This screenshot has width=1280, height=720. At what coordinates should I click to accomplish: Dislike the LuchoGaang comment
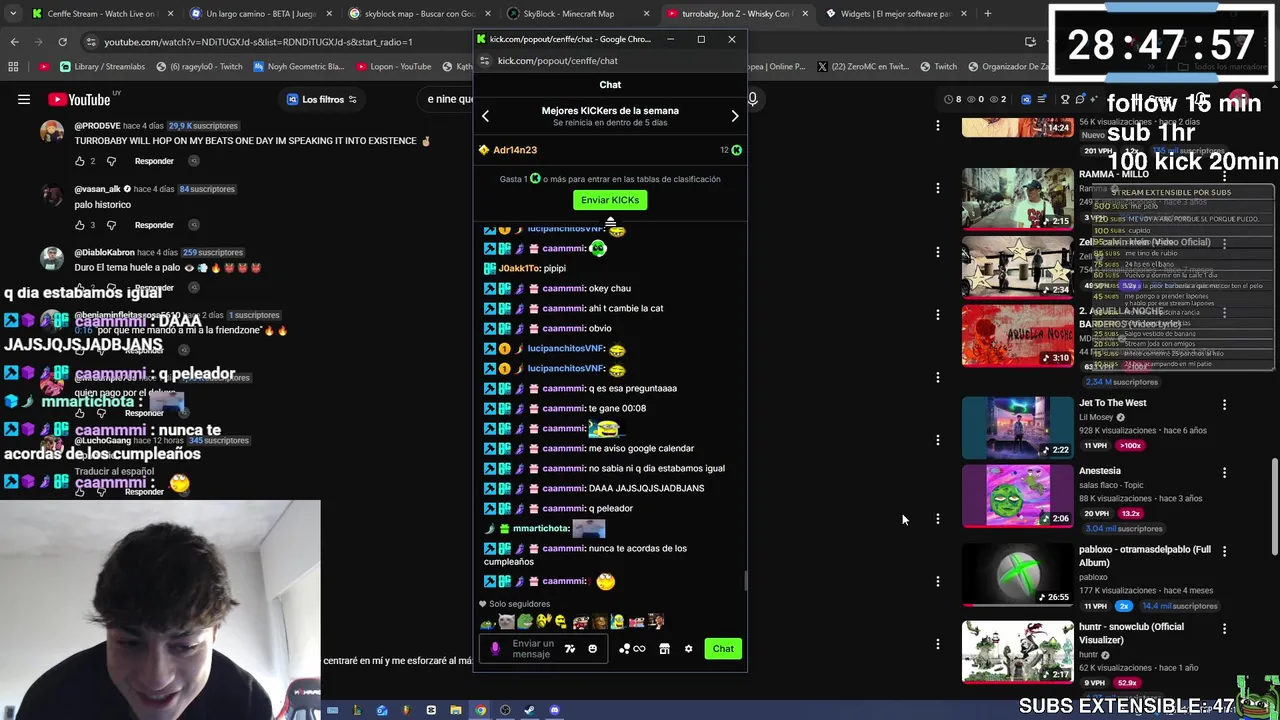(x=101, y=492)
